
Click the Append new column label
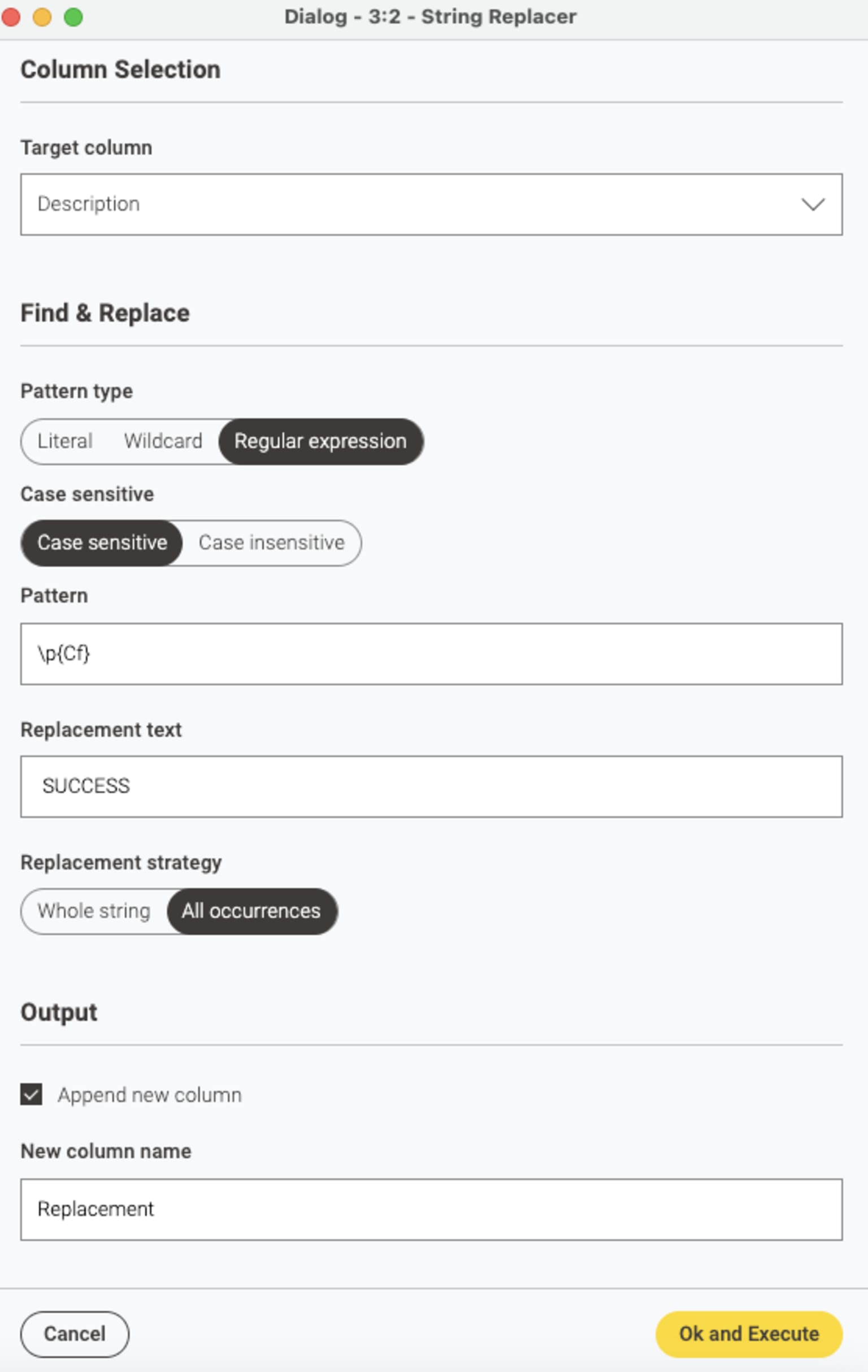pos(149,1095)
